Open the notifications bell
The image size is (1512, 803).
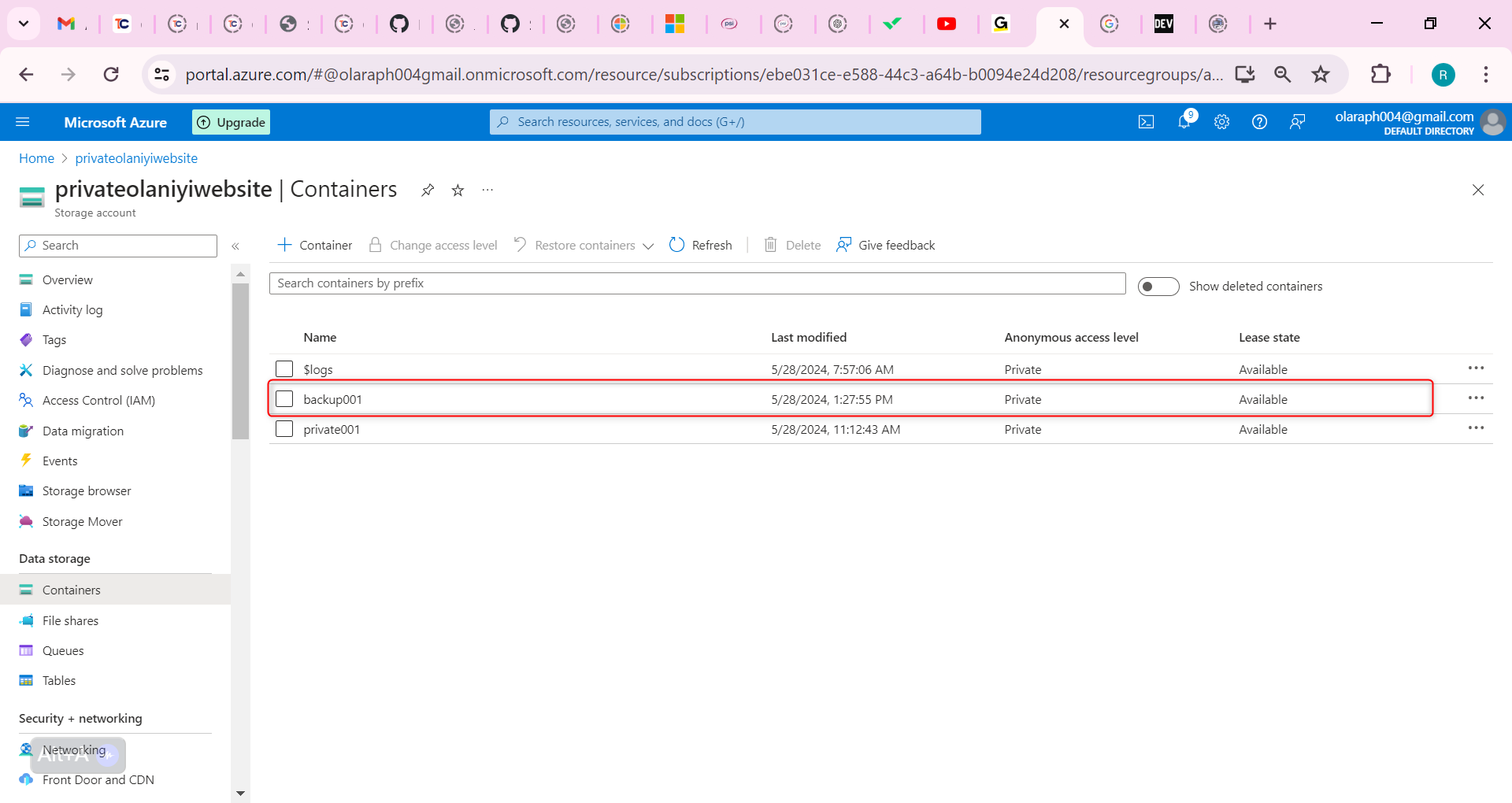1184,122
